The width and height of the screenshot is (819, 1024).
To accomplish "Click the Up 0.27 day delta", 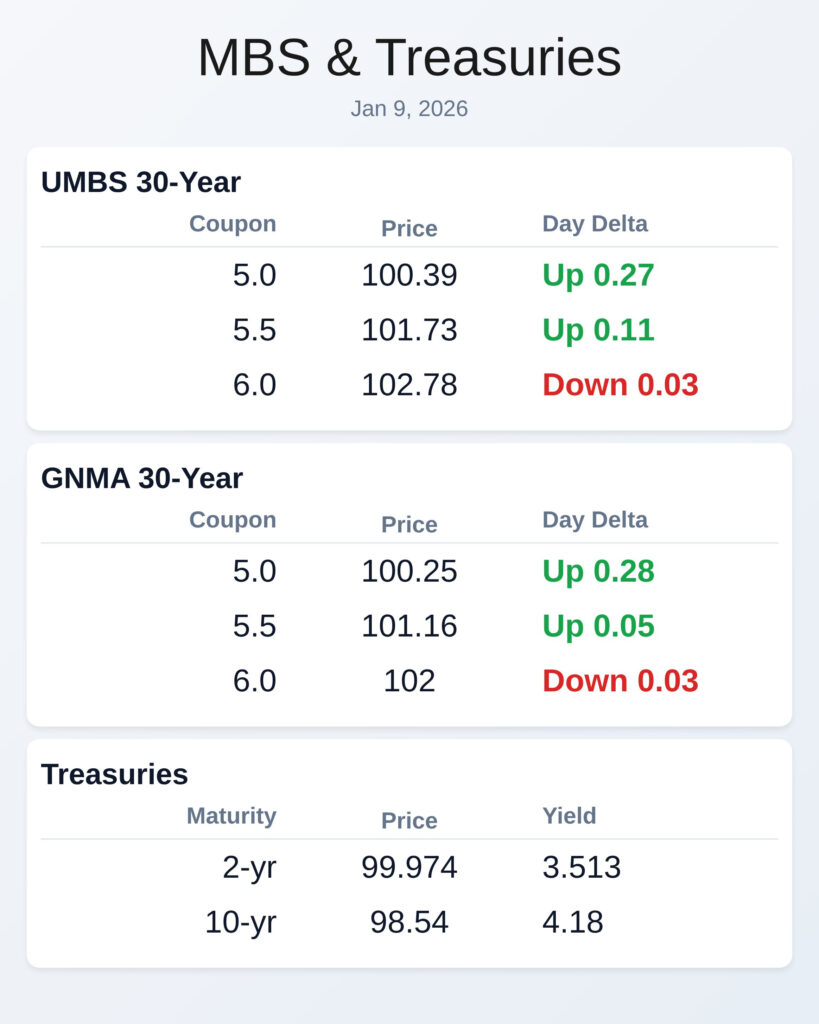I will 598,275.
